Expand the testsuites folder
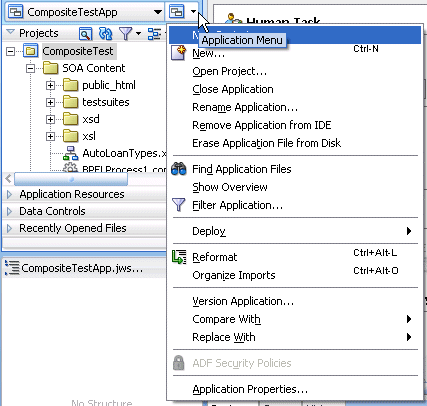This screenshot has width=427, height=406. coord(50,102)
